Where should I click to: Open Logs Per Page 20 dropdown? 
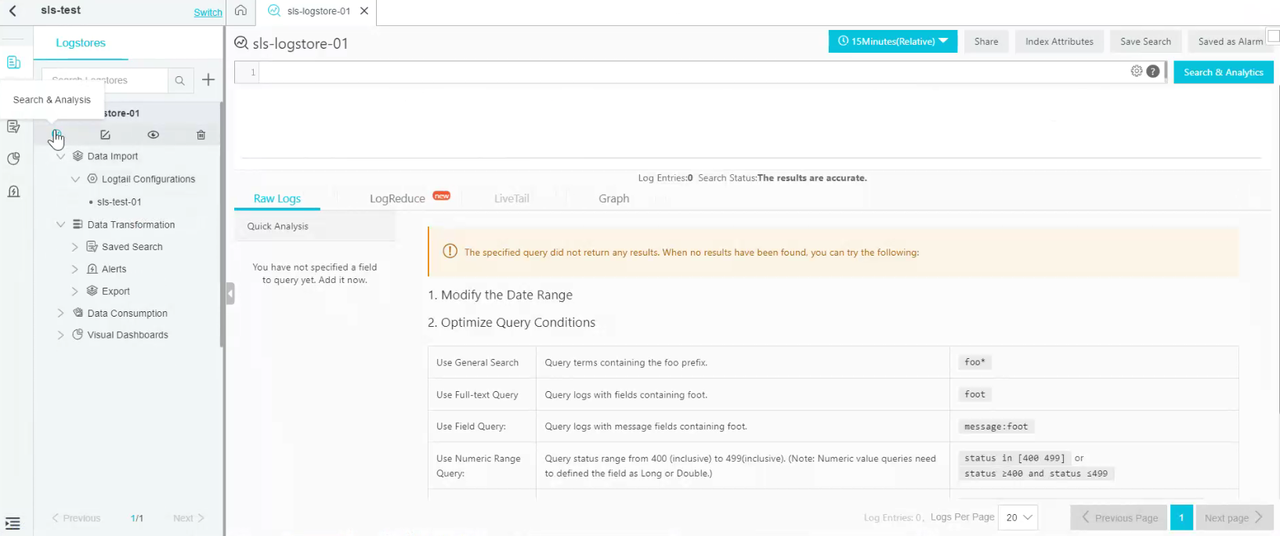click(1020, 518)
